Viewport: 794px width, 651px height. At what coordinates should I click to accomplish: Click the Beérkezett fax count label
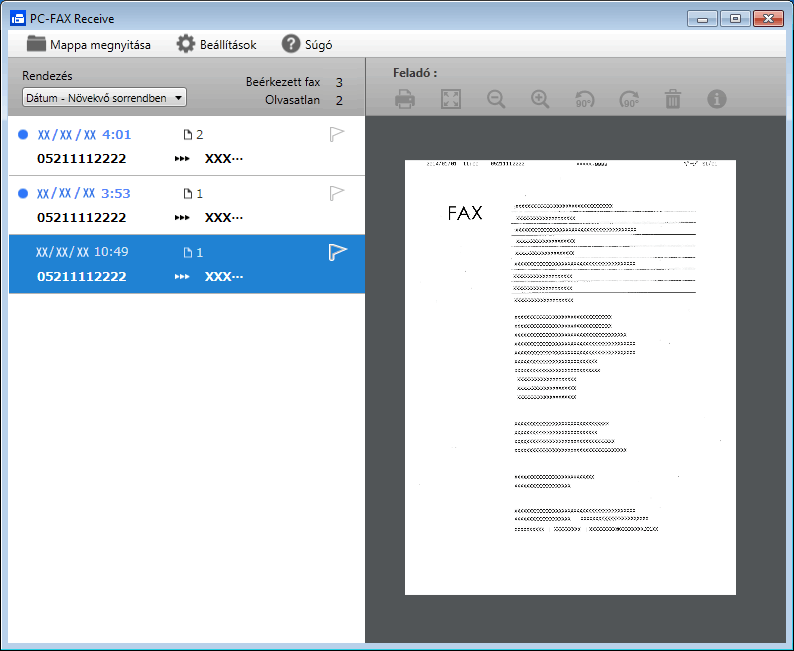[x=283, y=82]
